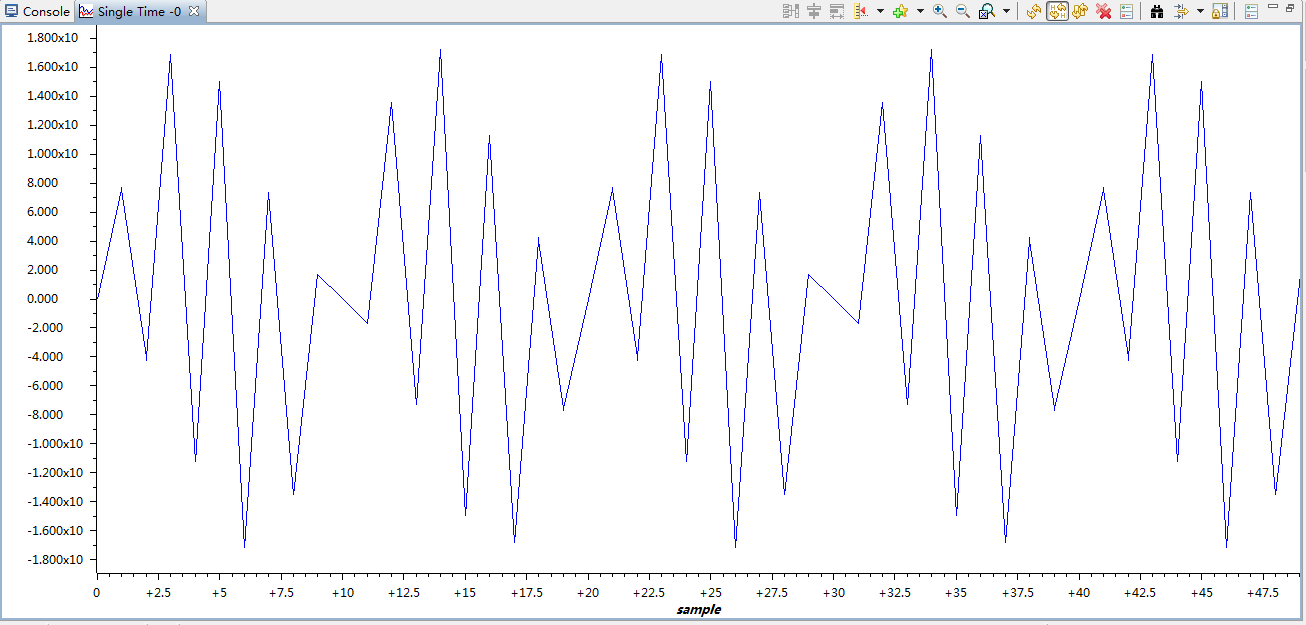This screenshot has height=625, width=1306.
Task: Maximize the graph view panel
Action: tap(1290, 7)
